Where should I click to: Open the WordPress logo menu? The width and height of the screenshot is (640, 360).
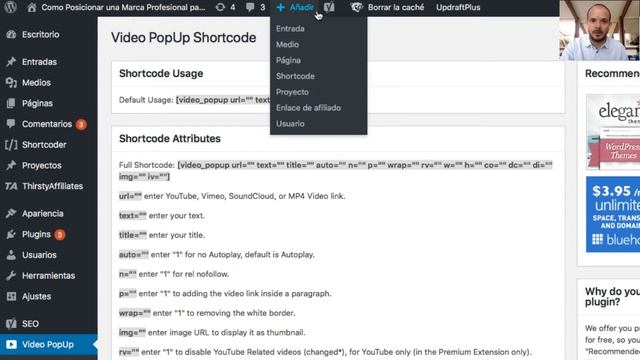point(11,7)
